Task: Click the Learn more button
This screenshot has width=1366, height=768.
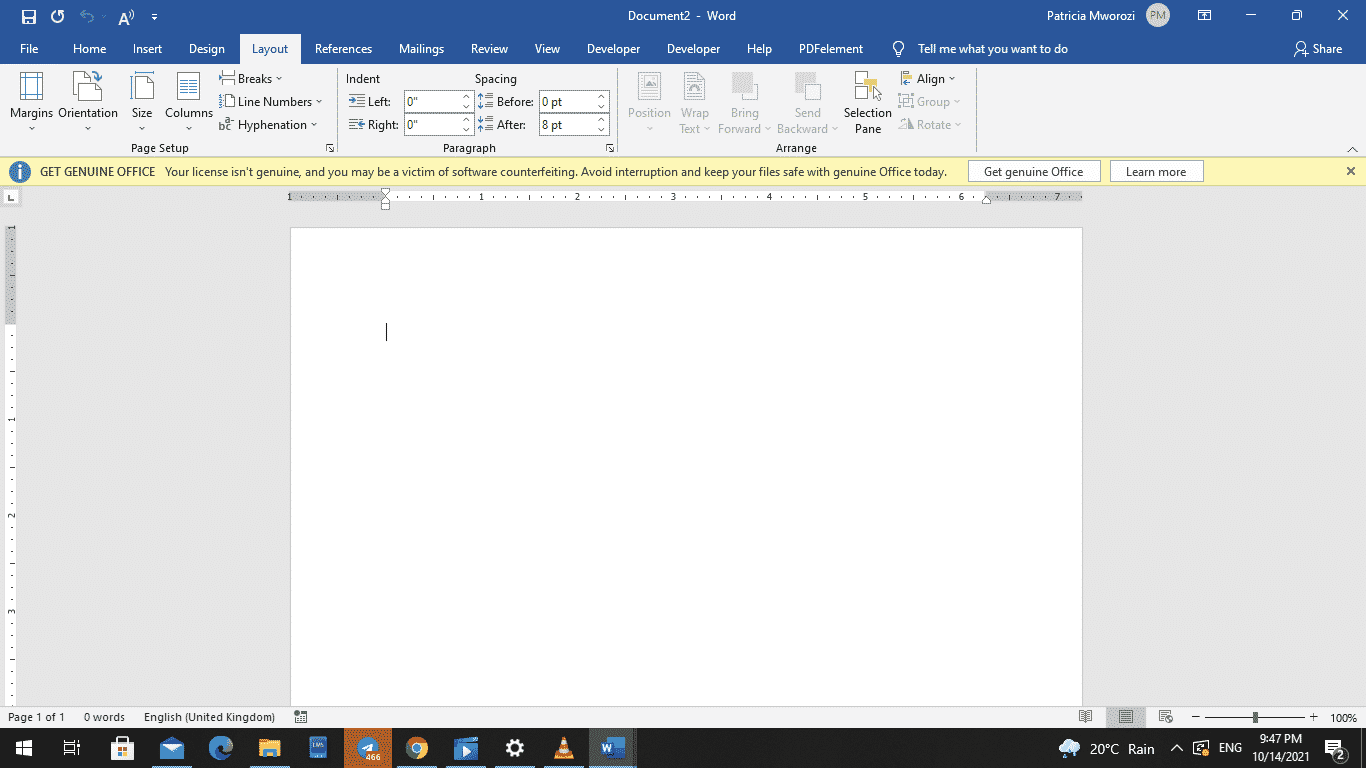Action: pyautogui.click(x=1156, y=171)
